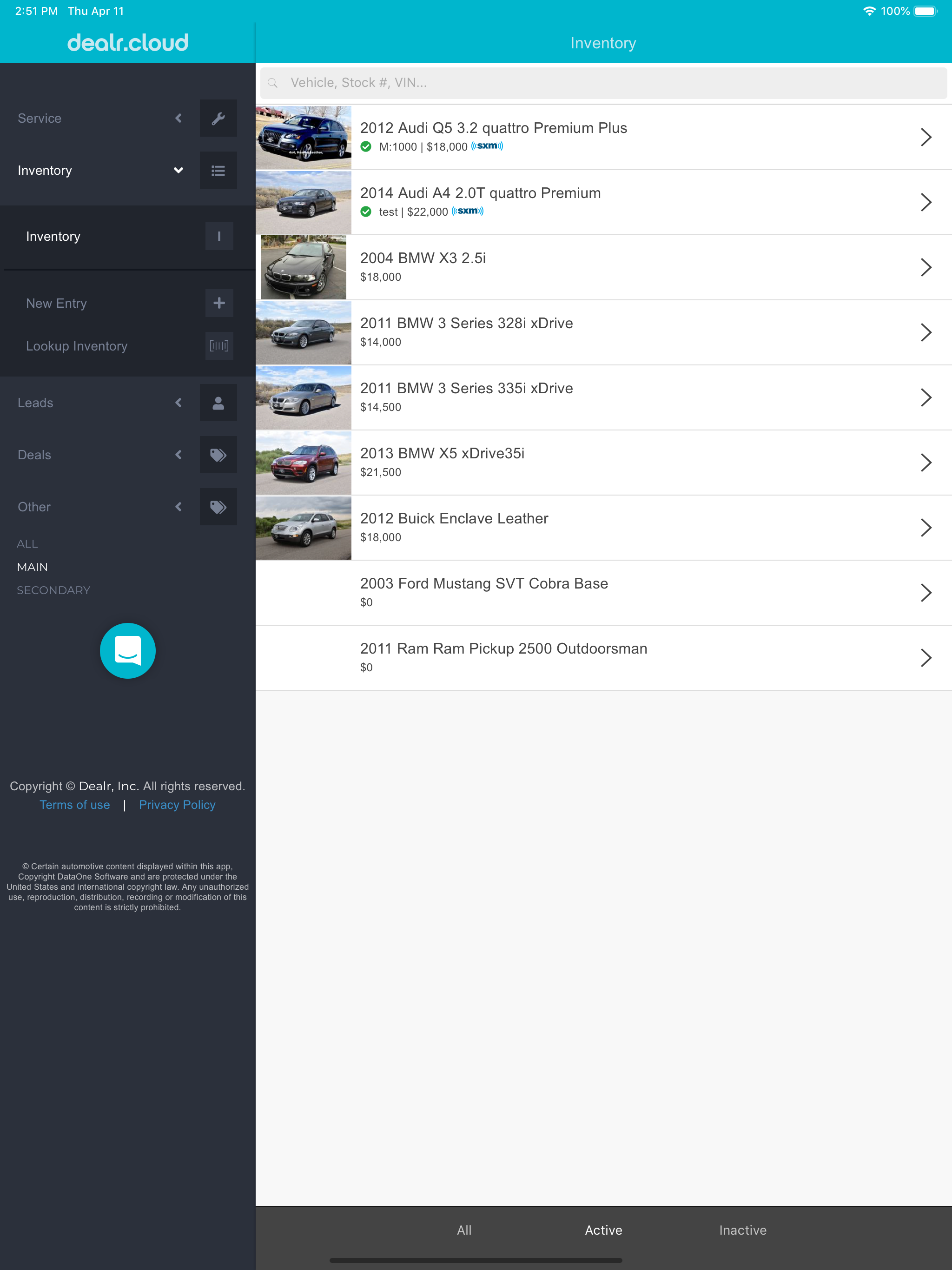Image resolution: width=952 pixels, height=1270 pixels.
Task: Open details chevron for 2003 Ford Mustang
Action: [926, 593]
